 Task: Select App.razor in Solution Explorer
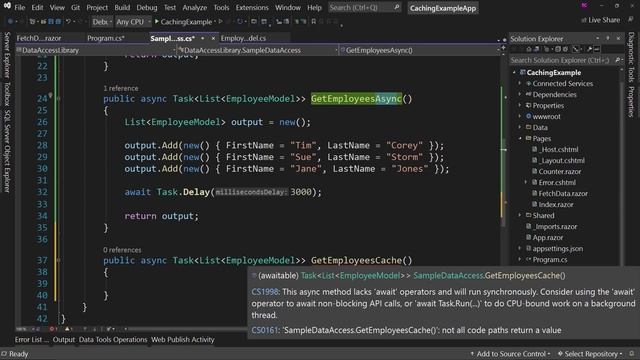coord(547,238)
